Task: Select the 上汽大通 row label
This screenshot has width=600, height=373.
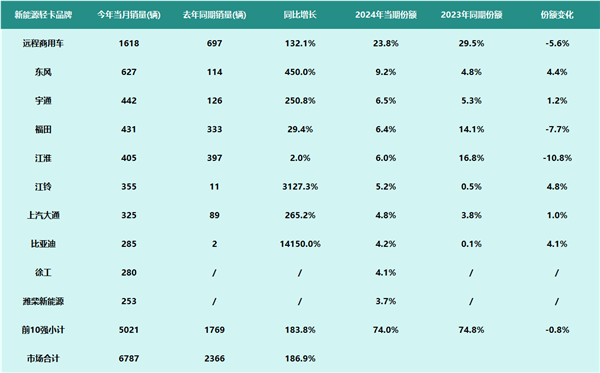Action: 43,215
